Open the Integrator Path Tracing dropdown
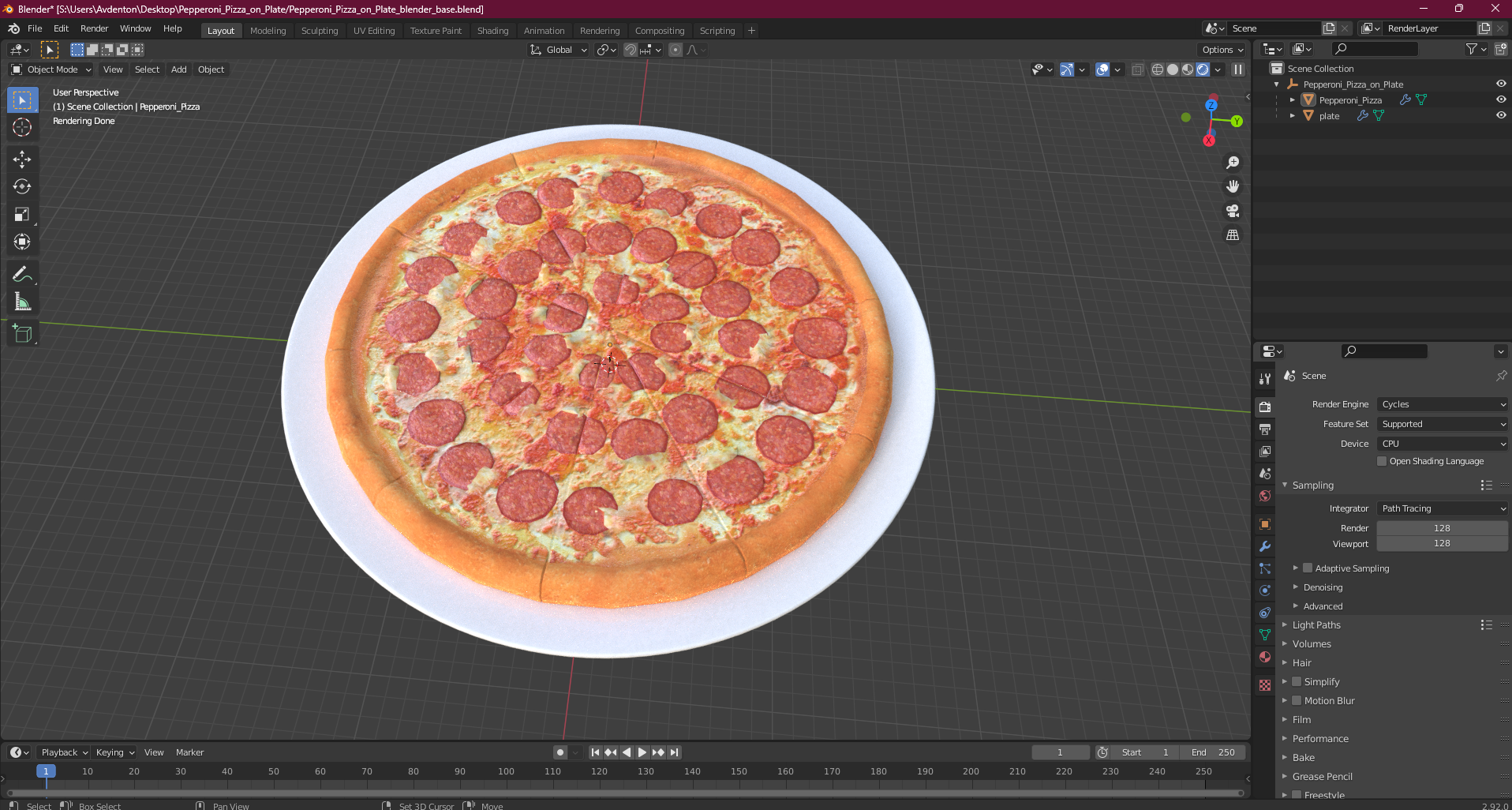 pos(1443,508)
